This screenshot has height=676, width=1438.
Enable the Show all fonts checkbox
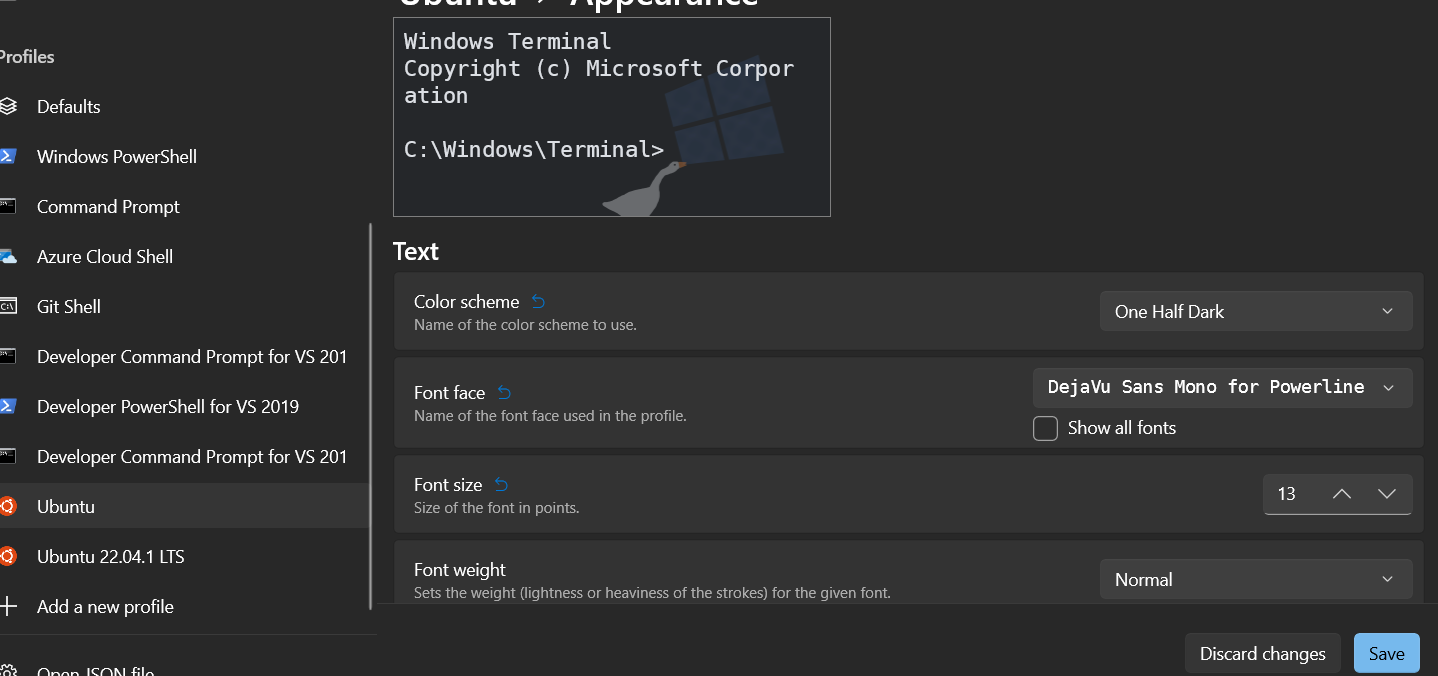(1045, 428)
